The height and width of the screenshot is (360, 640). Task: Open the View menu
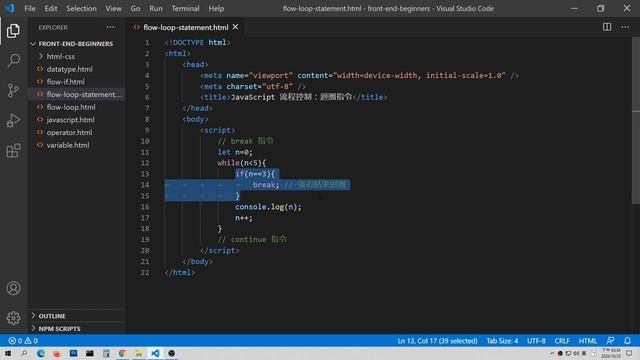point(113,8)
